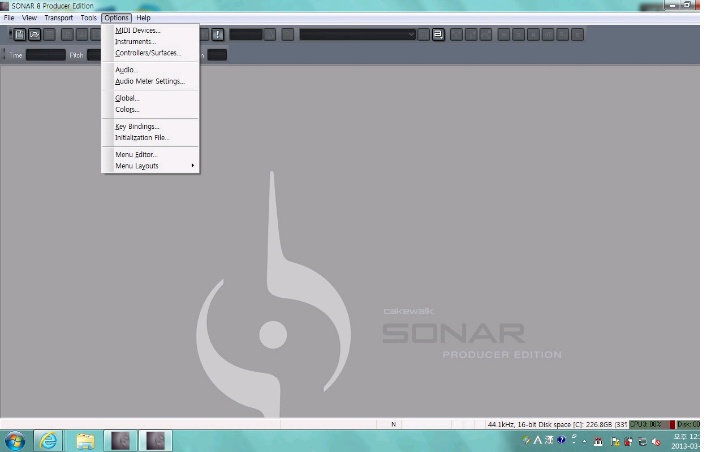Open the Transport menu
Screen dimensions: 724x452
(x=59, y=18)
